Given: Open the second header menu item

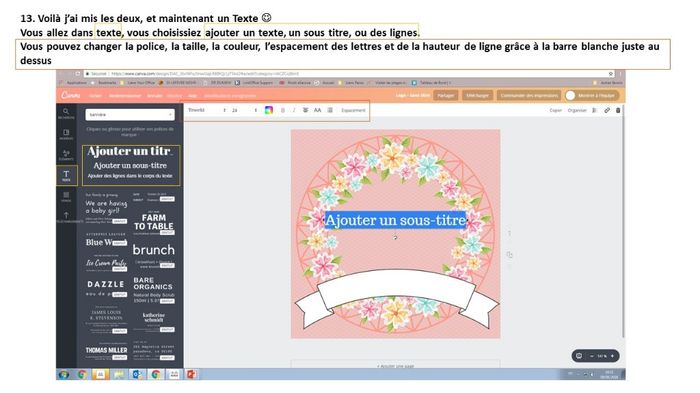Looking at the screenshot, I should pos(125,96).
